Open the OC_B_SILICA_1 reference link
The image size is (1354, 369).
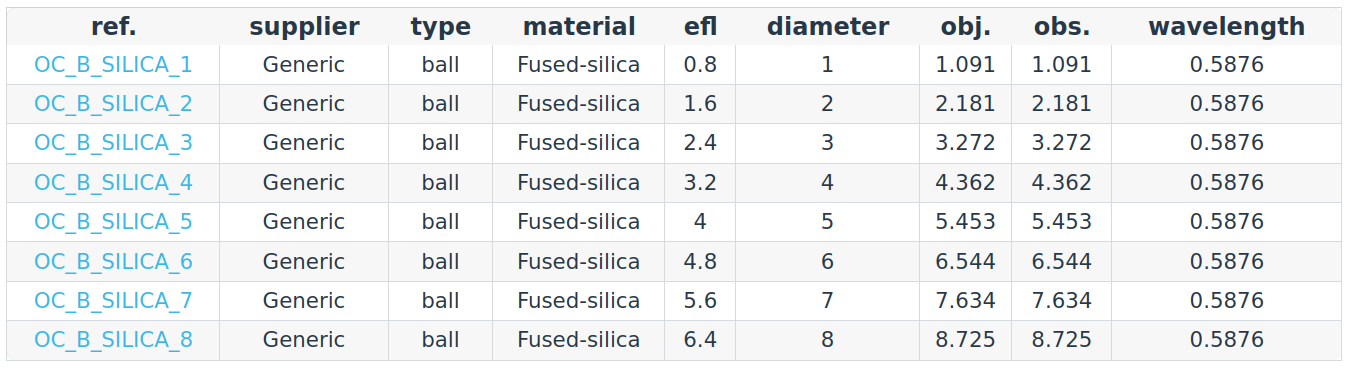[x=113, y=65]
